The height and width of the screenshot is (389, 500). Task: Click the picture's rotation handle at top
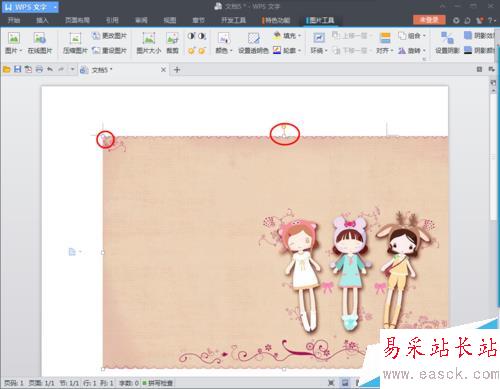pyautogui.click(x=284, y=127)
